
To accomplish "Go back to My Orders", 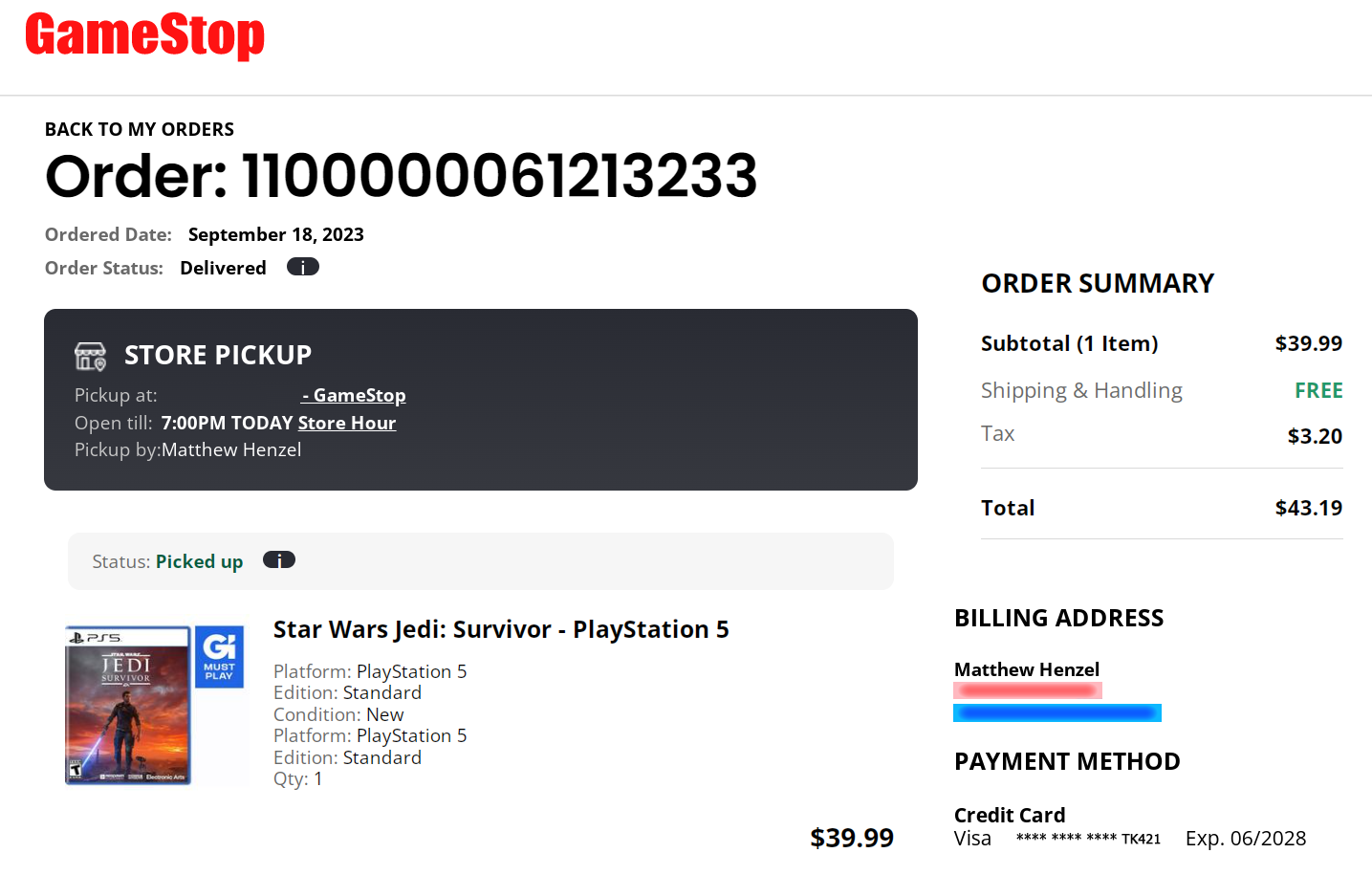I will coord(140,129).
